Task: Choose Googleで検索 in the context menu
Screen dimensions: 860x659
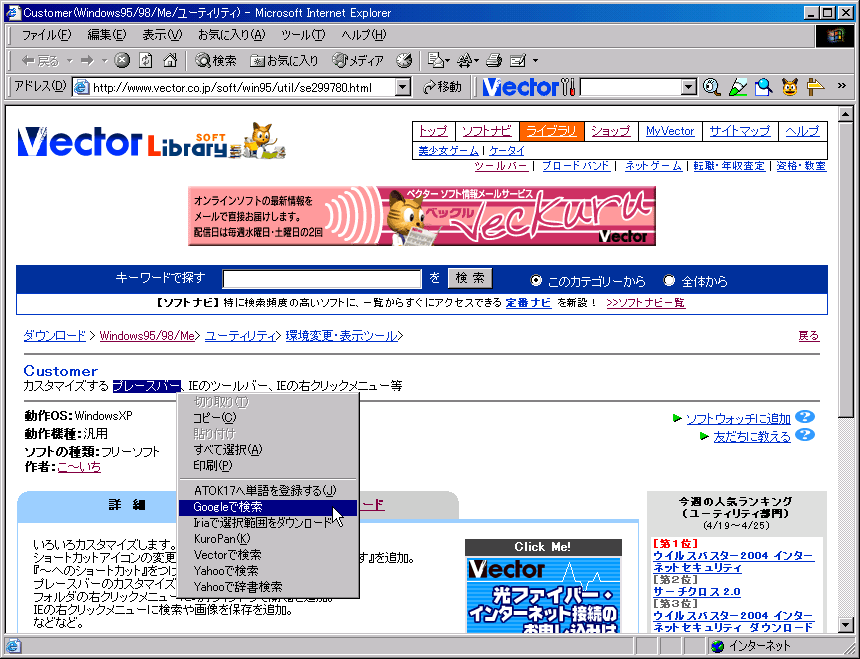Action: (268, 507)
